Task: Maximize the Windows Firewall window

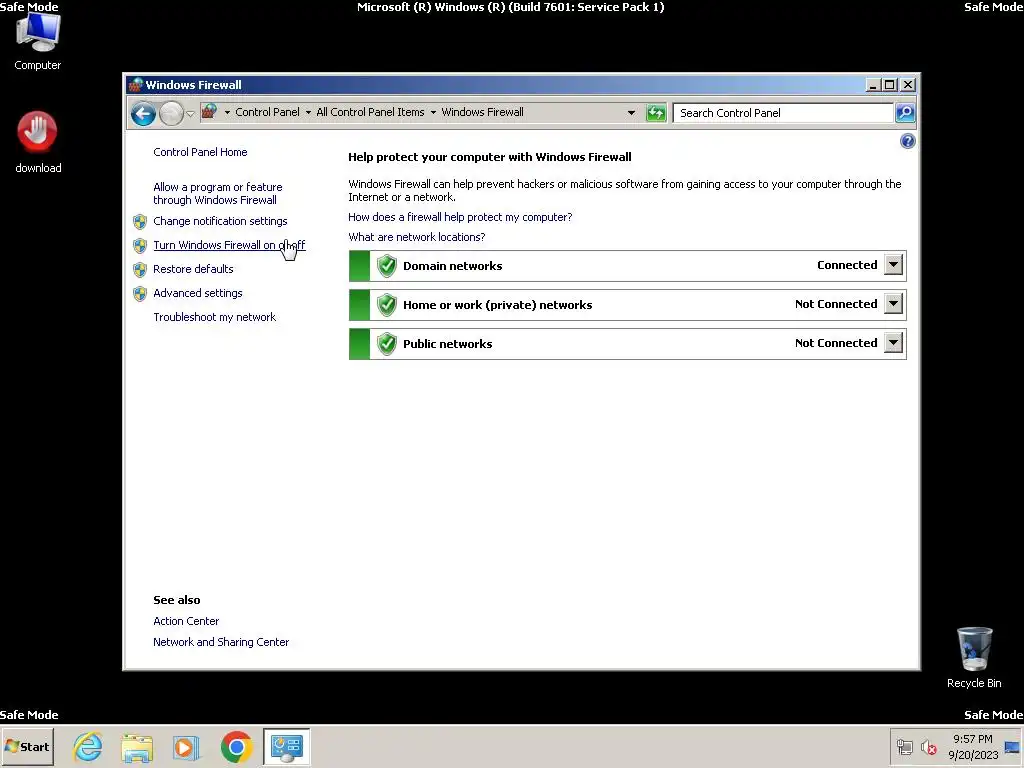Action: [889, 85]
